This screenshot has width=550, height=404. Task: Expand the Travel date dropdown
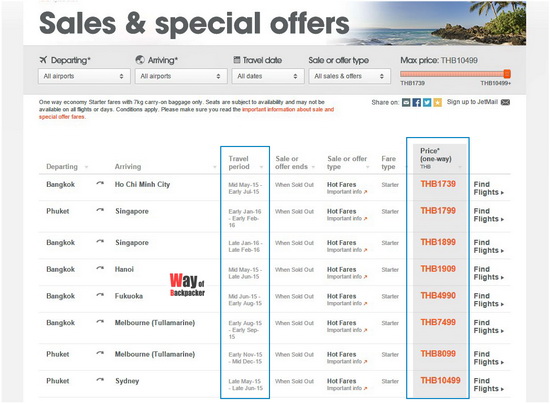click(268, 76)
